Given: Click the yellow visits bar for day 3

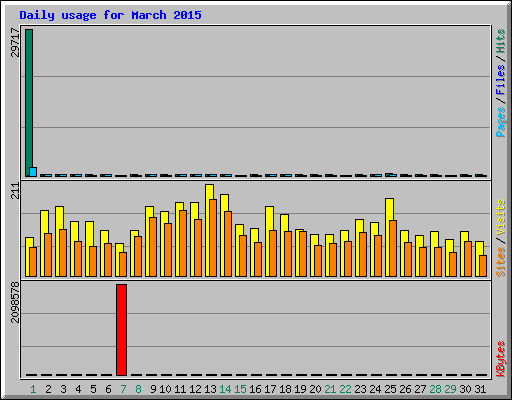Looking at the screenshot, I should click(59, 241).
